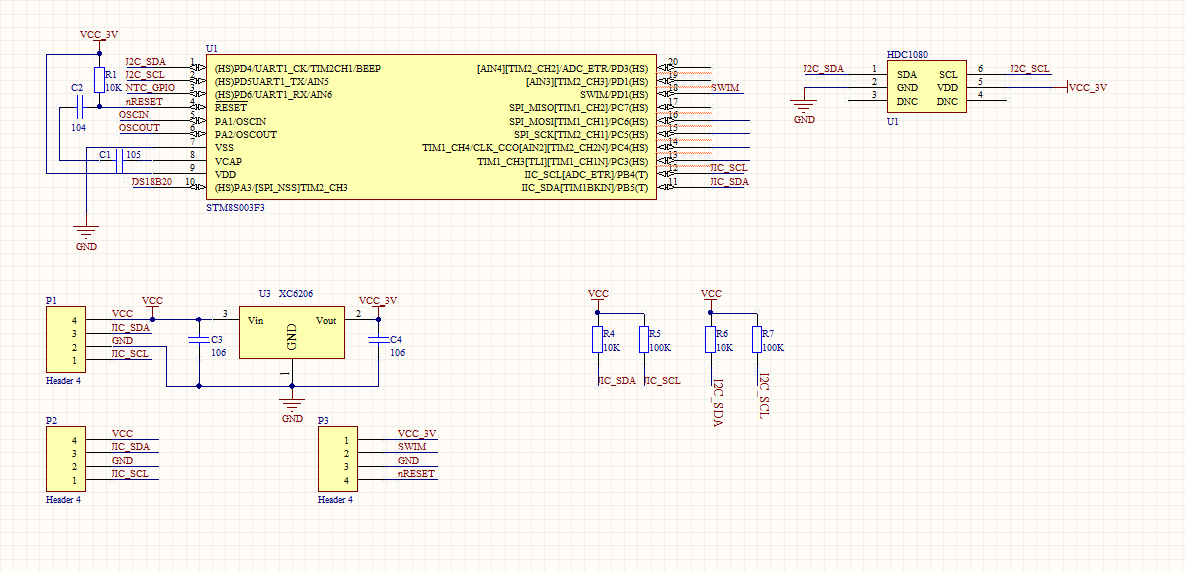1185x572 pixels.
Task: Click the HDC1080 part name text
Action: click(x=907, y=55)
